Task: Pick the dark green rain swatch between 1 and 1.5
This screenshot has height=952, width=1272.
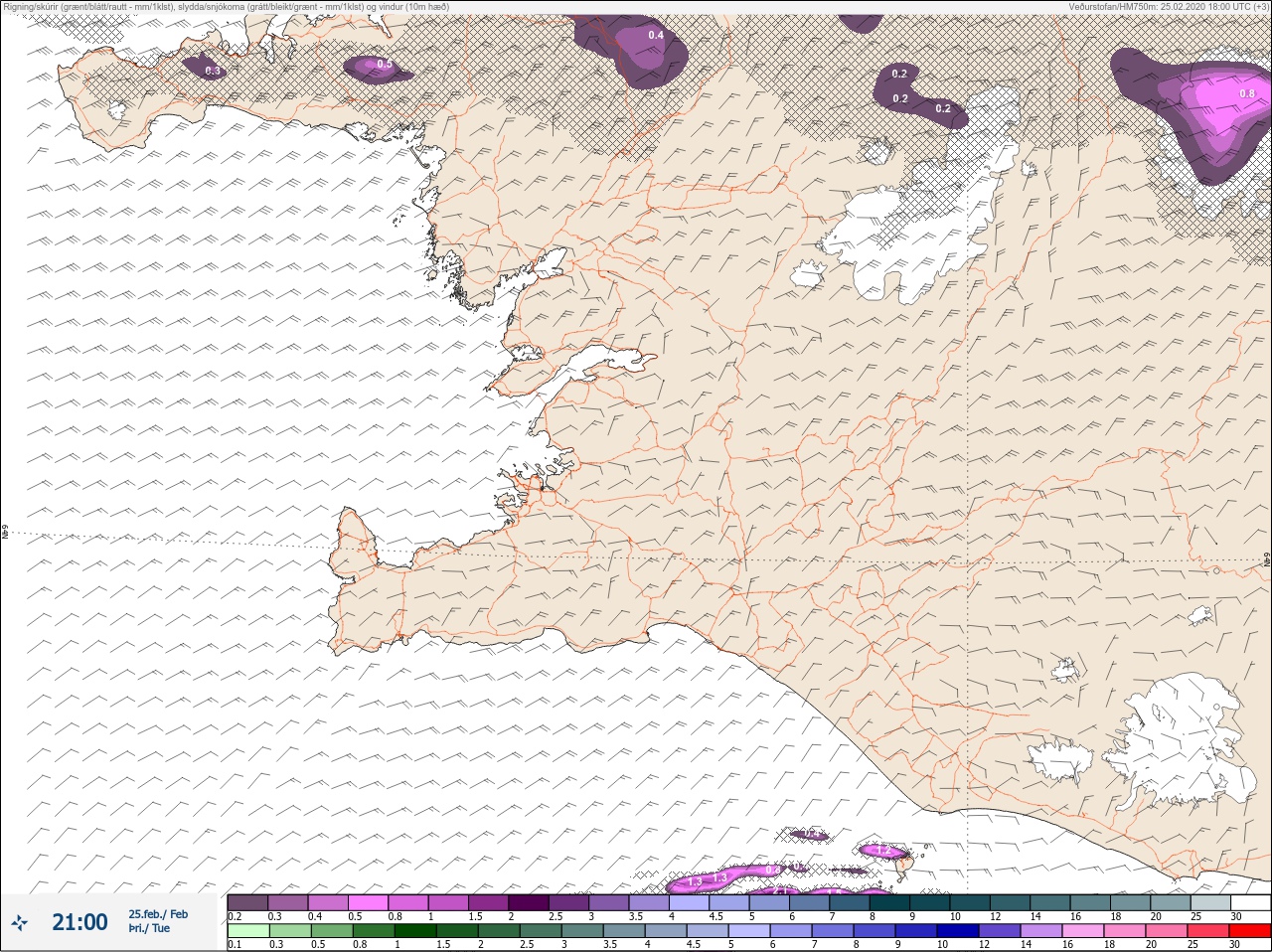Action: point(413,931)
